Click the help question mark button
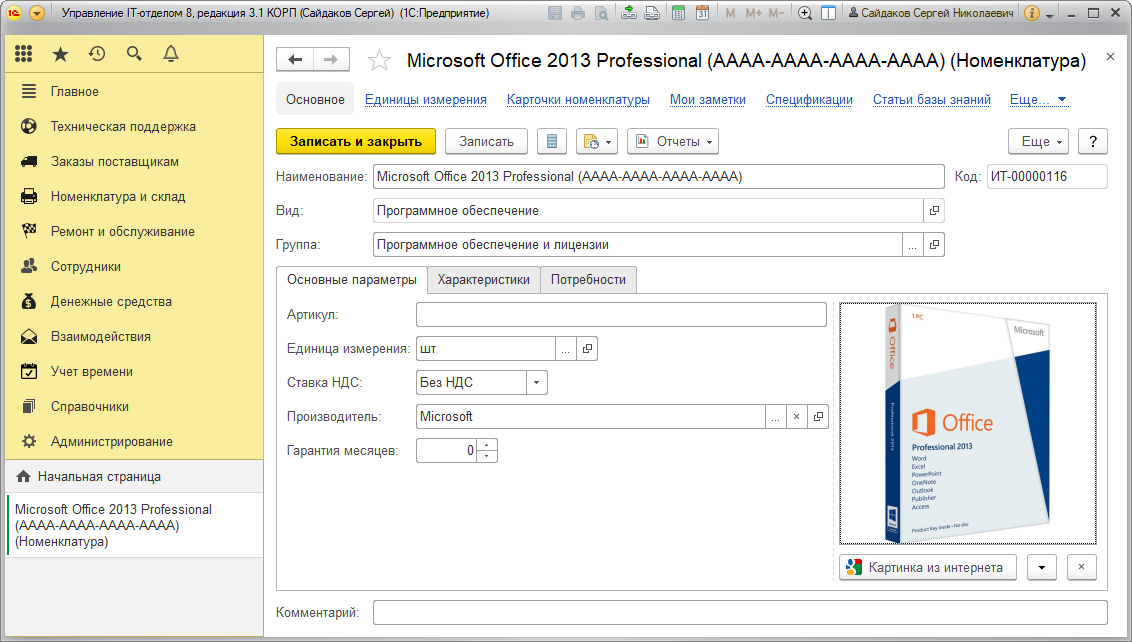This screenshot has height=642, width=1132. [1093, 142]
